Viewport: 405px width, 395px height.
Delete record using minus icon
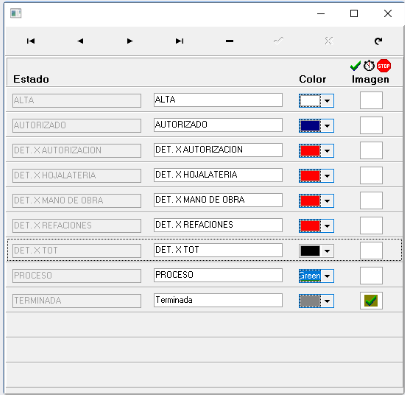(x=229, y=41)
